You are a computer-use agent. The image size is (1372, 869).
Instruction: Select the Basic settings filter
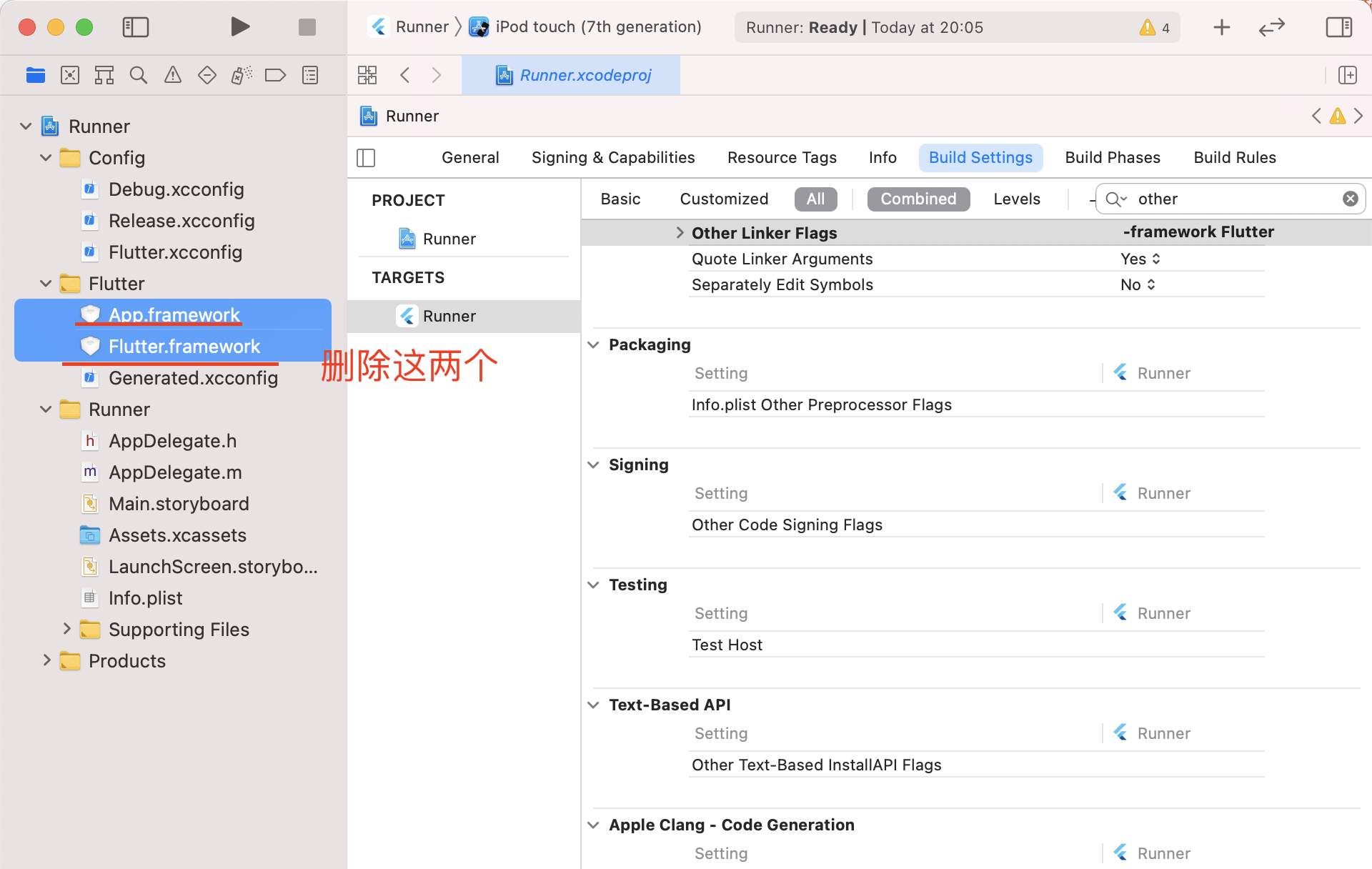tap(620, 199)
